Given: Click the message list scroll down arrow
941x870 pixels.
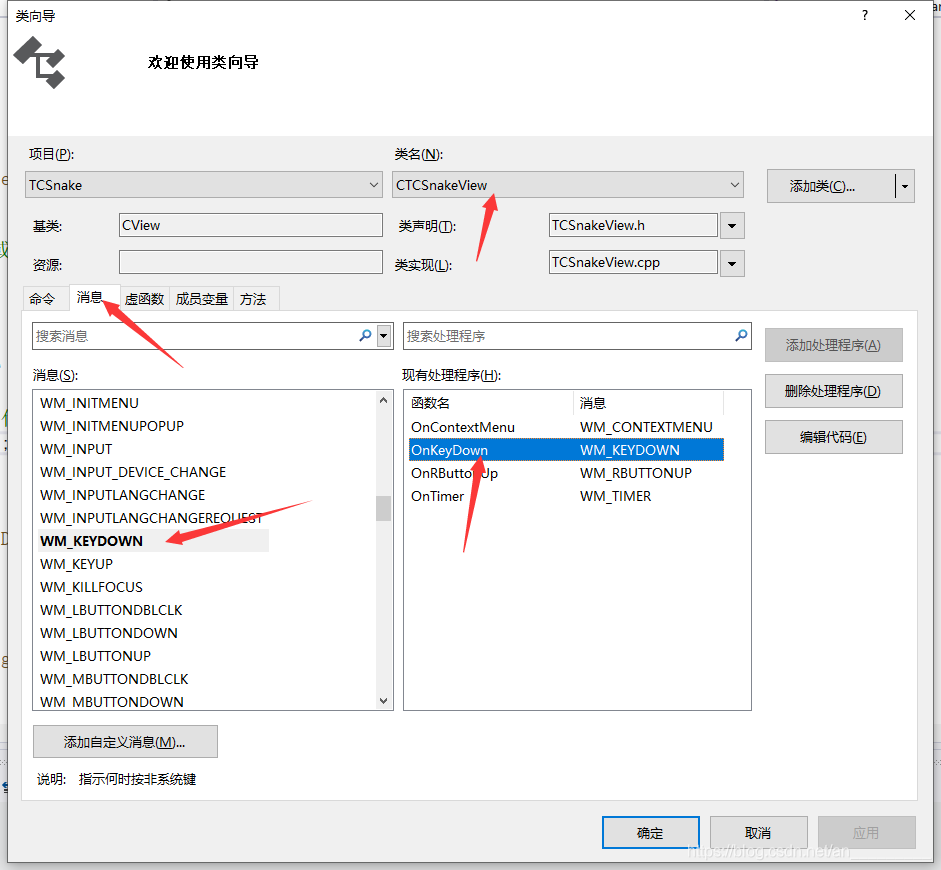Looking at the screenshot, I should 383,700.
